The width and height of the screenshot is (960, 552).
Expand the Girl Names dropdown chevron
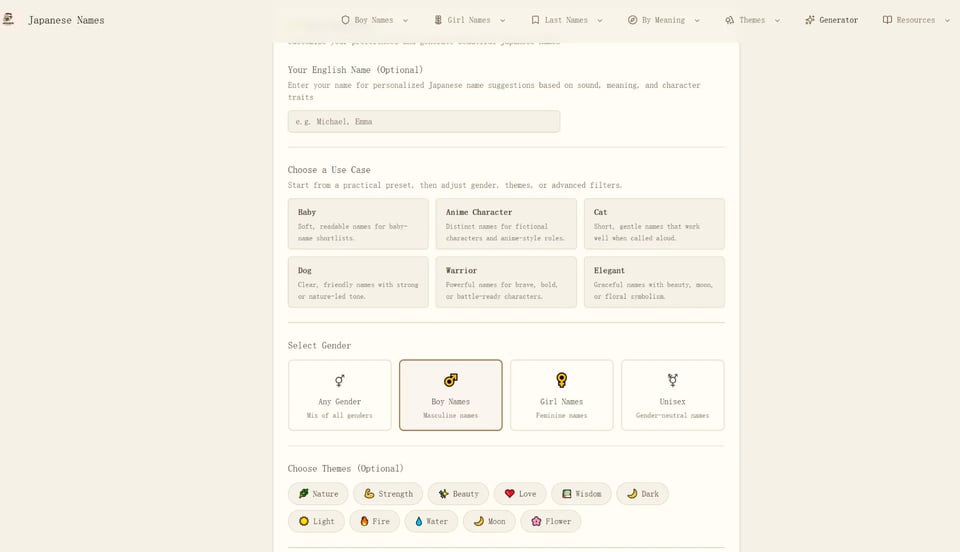coord(503,20)
